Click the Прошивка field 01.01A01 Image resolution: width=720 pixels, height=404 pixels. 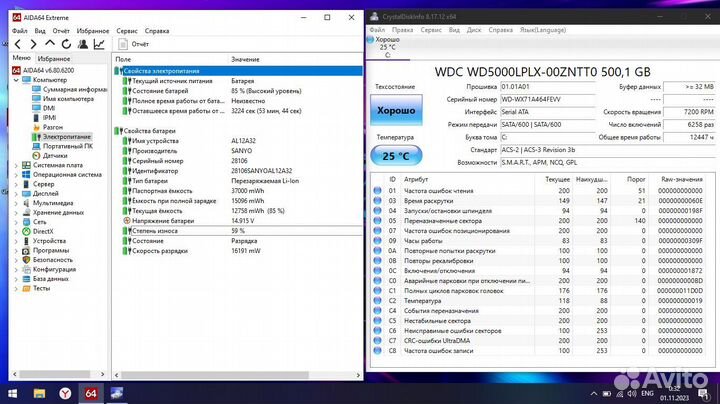547,87
